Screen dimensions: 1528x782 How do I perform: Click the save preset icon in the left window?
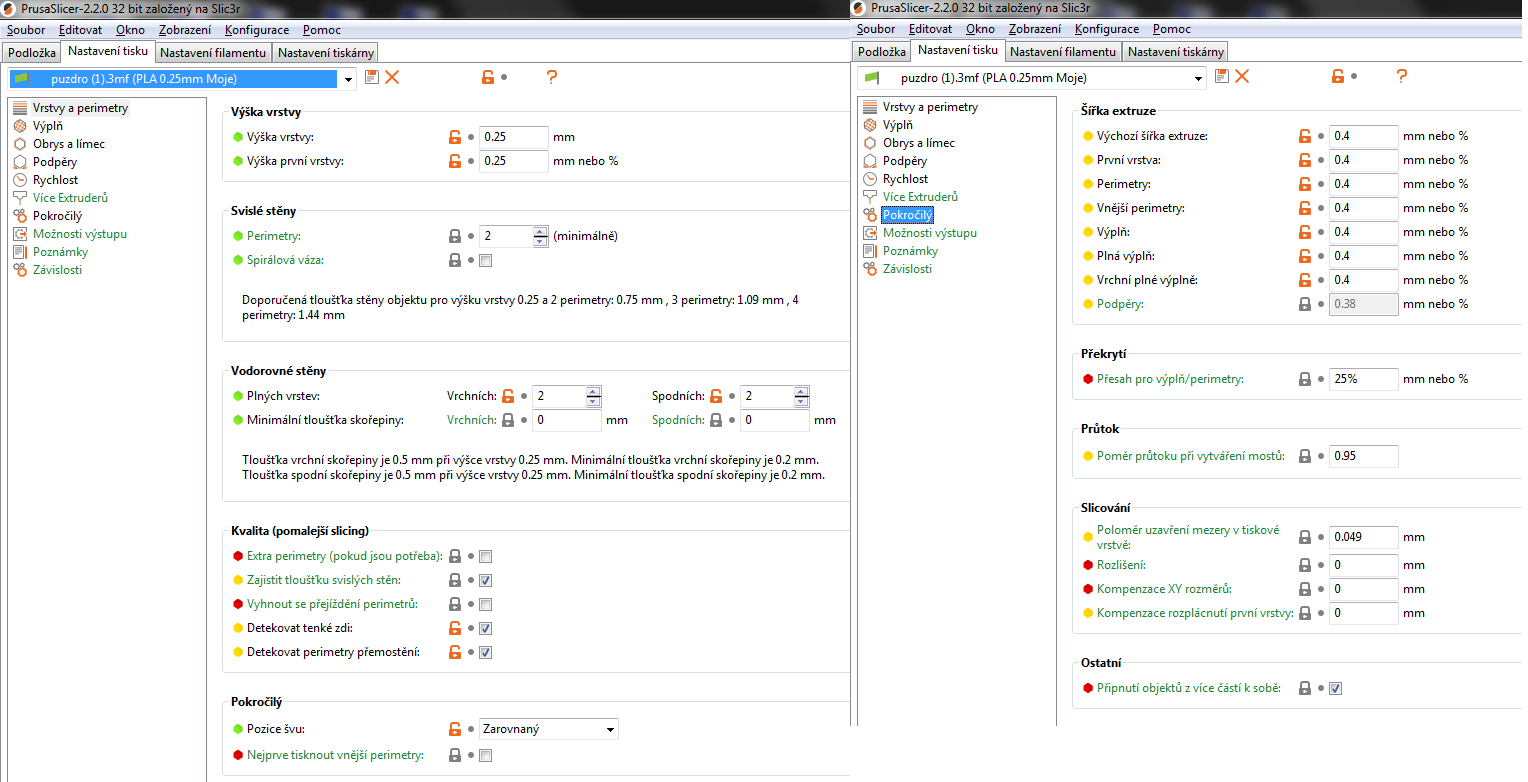click(372, 77)
